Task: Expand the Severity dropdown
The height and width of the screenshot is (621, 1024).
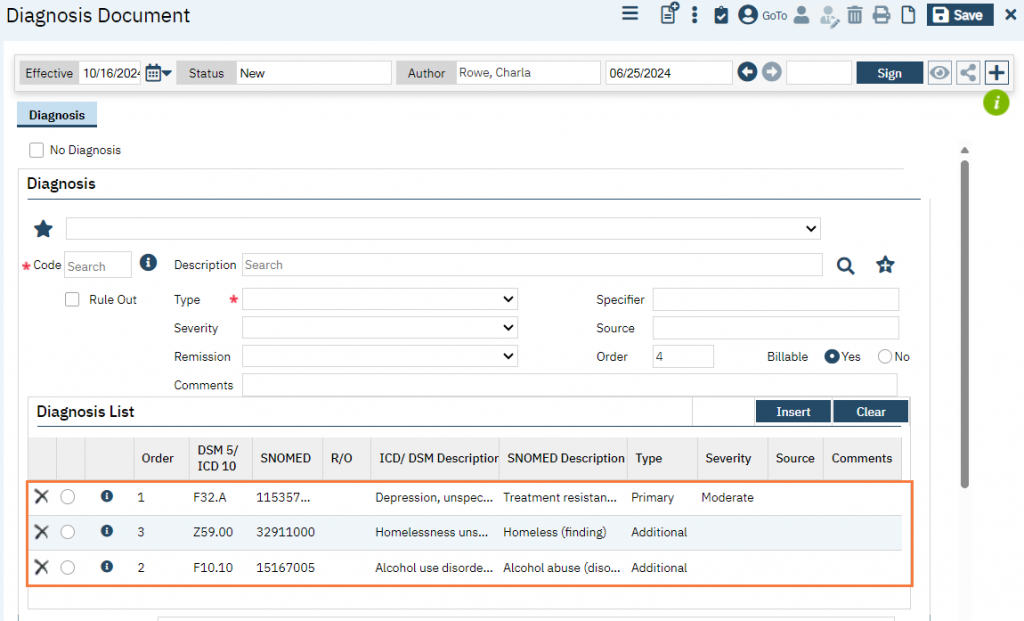Action: [x=380, y=328]
